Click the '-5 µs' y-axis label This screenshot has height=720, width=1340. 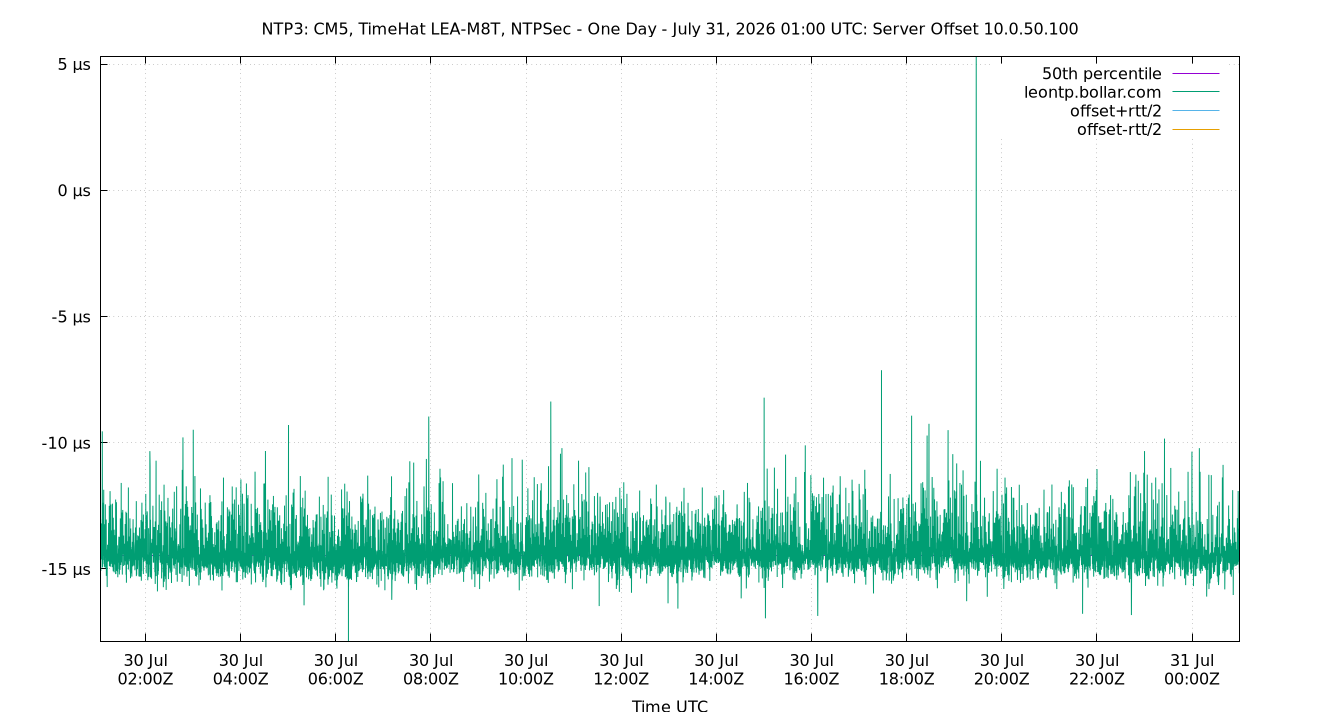[72, 317]
